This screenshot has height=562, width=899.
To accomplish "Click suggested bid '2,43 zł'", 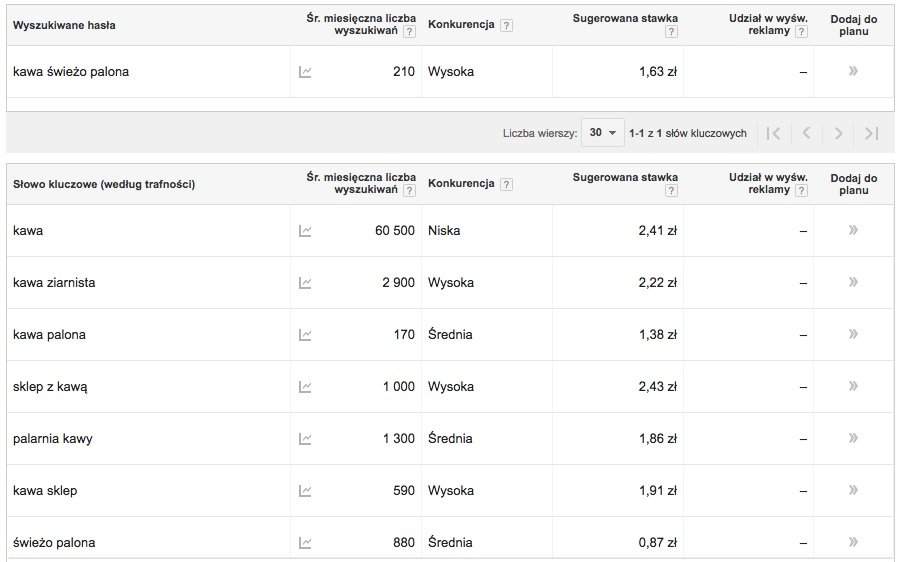I will click(x=658, y=387).
